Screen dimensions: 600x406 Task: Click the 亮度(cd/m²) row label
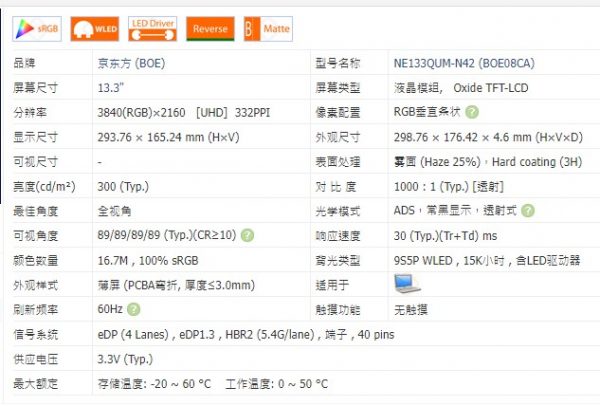click(x=44, y=187)
